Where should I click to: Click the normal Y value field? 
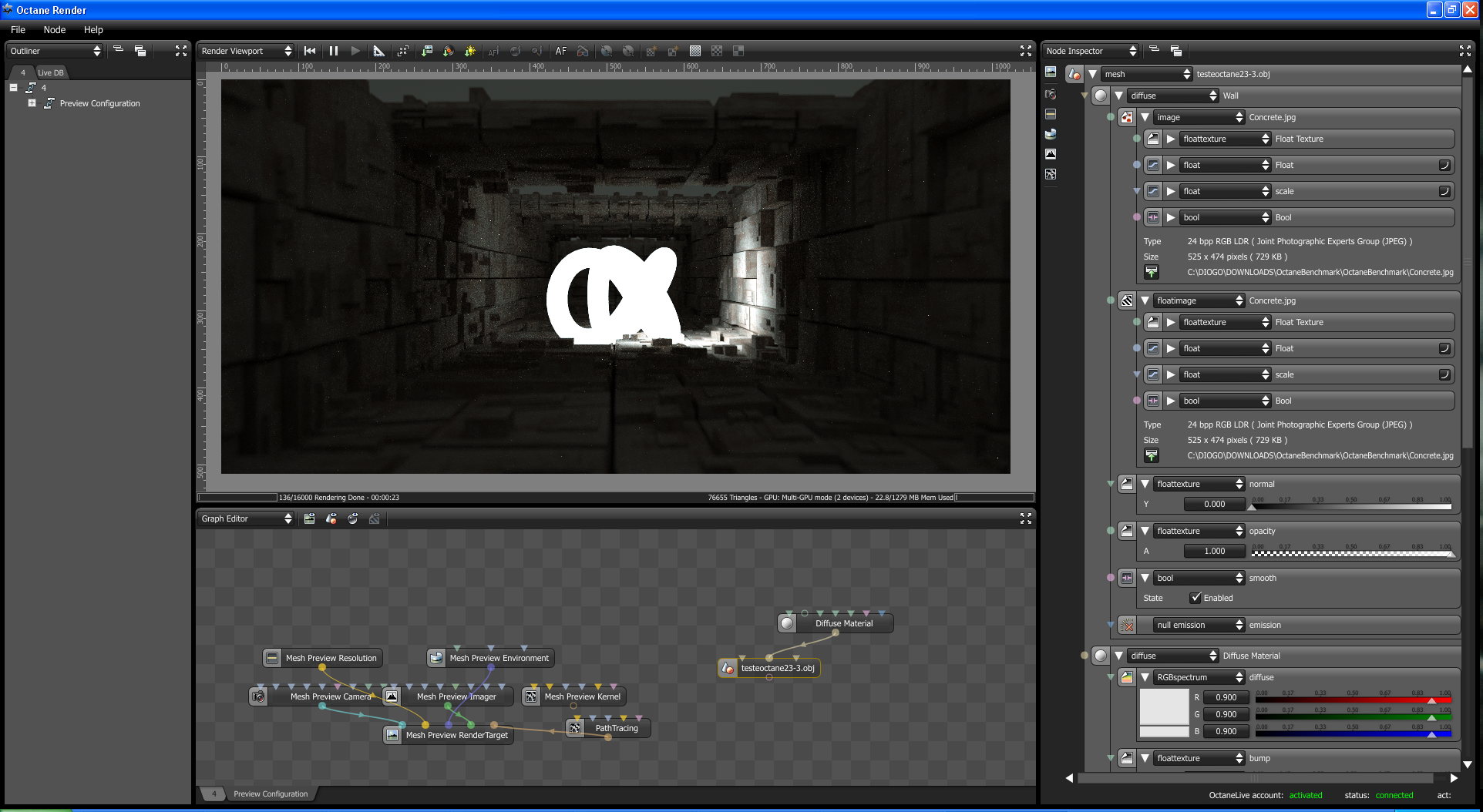[x=1214, y=504]
